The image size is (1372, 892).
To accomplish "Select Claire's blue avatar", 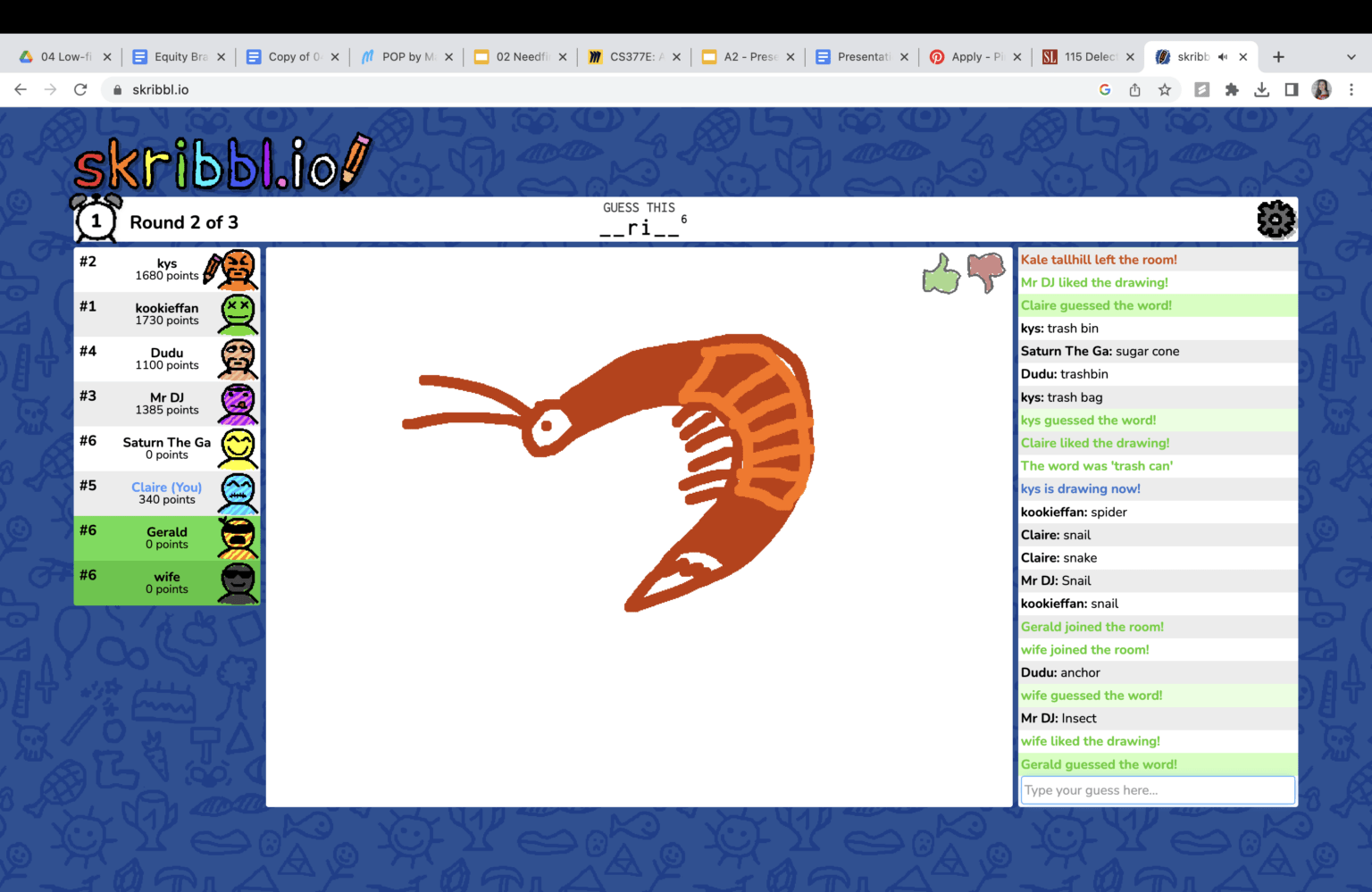I will click(x=238, y=493).
